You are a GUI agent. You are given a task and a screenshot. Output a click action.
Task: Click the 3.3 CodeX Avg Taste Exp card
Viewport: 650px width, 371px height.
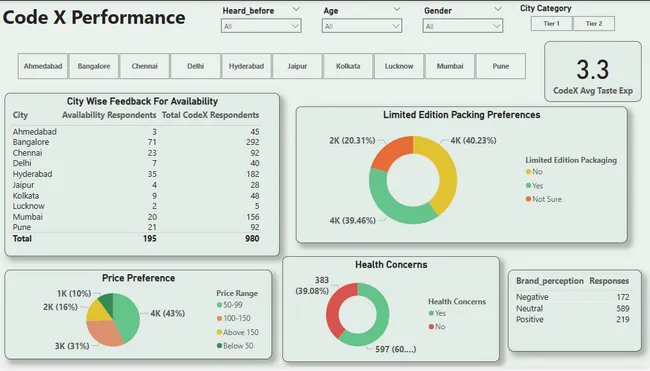point(593,72)
